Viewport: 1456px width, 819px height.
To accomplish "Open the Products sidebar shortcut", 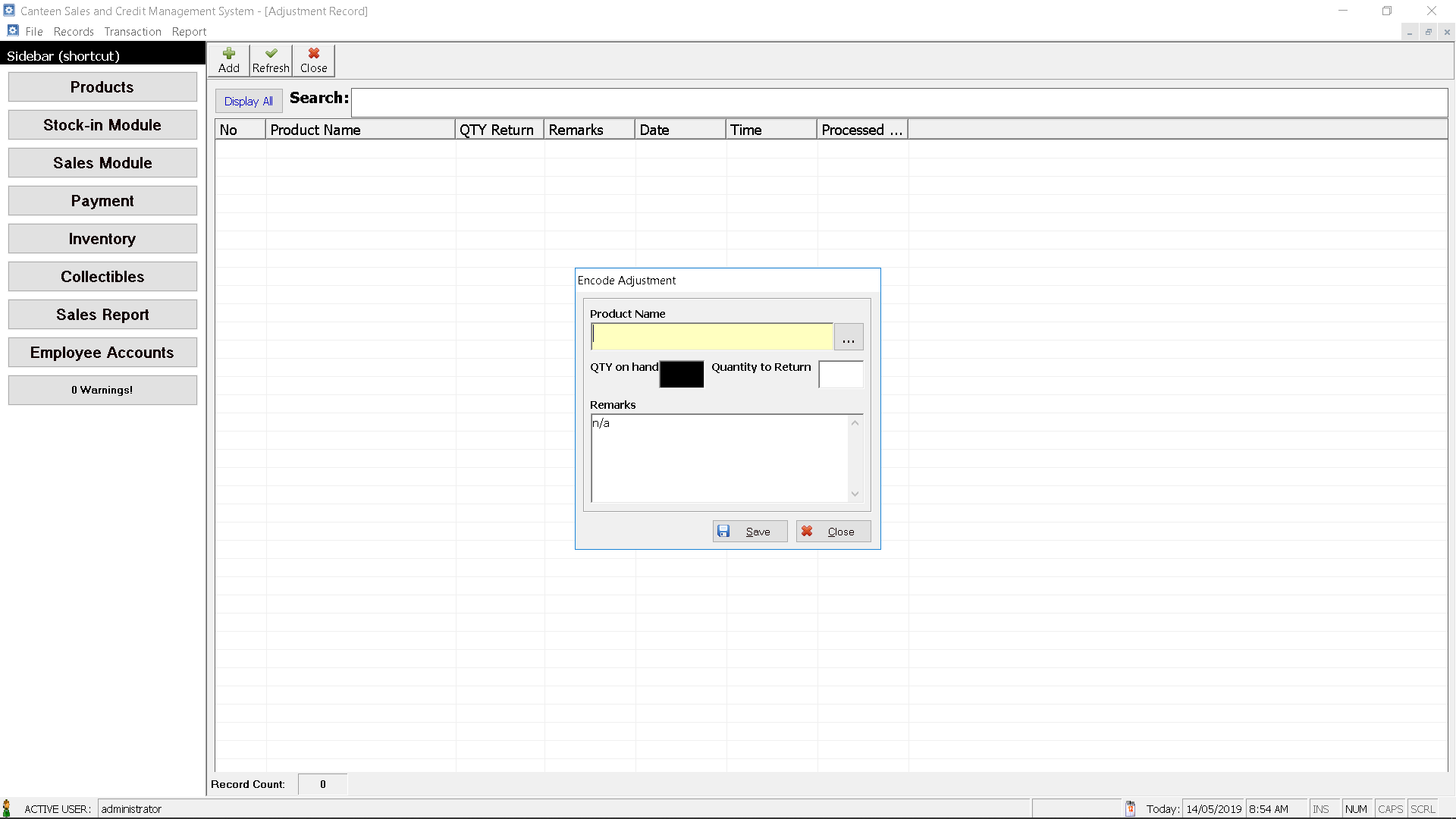I will (x=102, y=87).
